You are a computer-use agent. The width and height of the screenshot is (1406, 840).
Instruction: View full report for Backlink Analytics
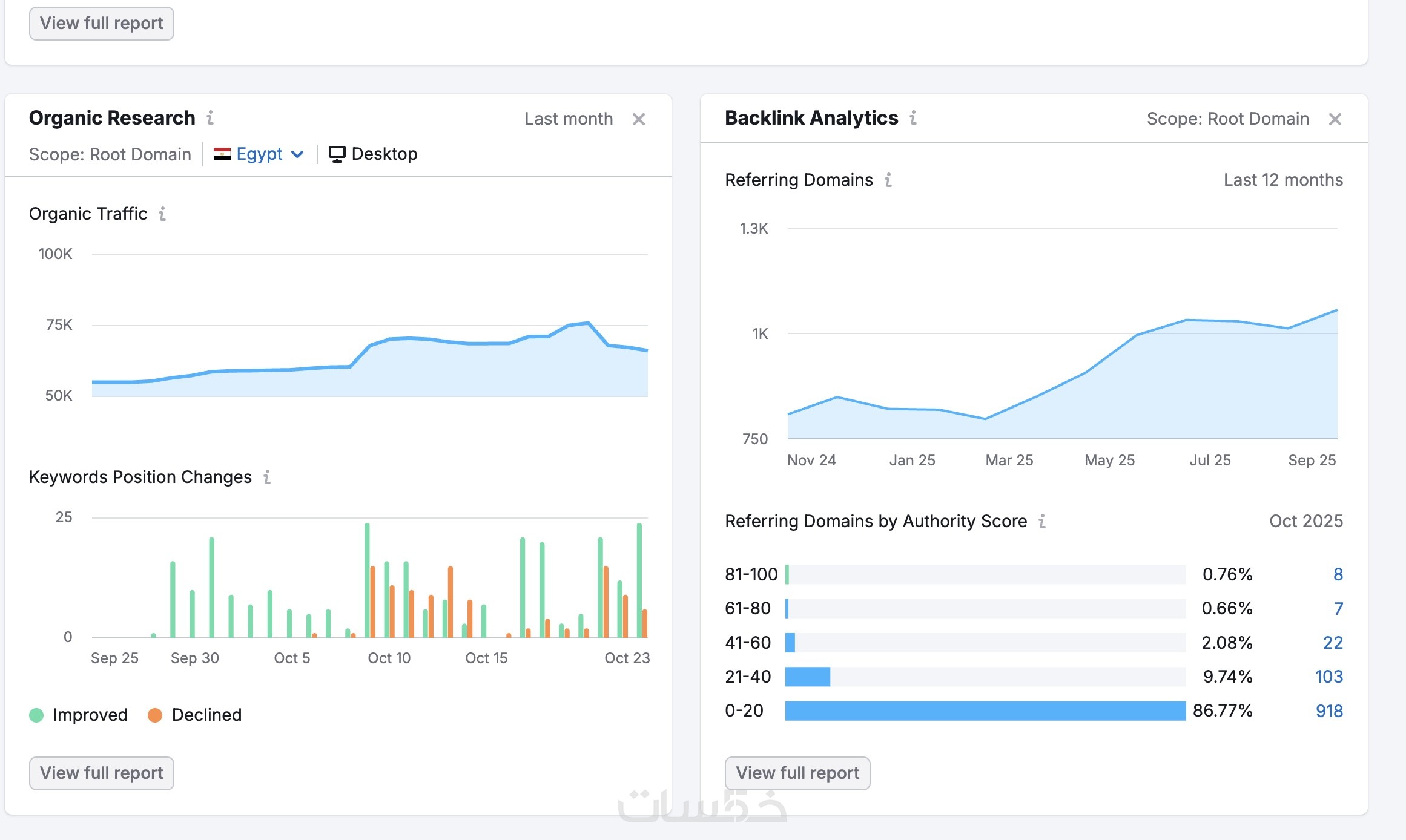797,773
